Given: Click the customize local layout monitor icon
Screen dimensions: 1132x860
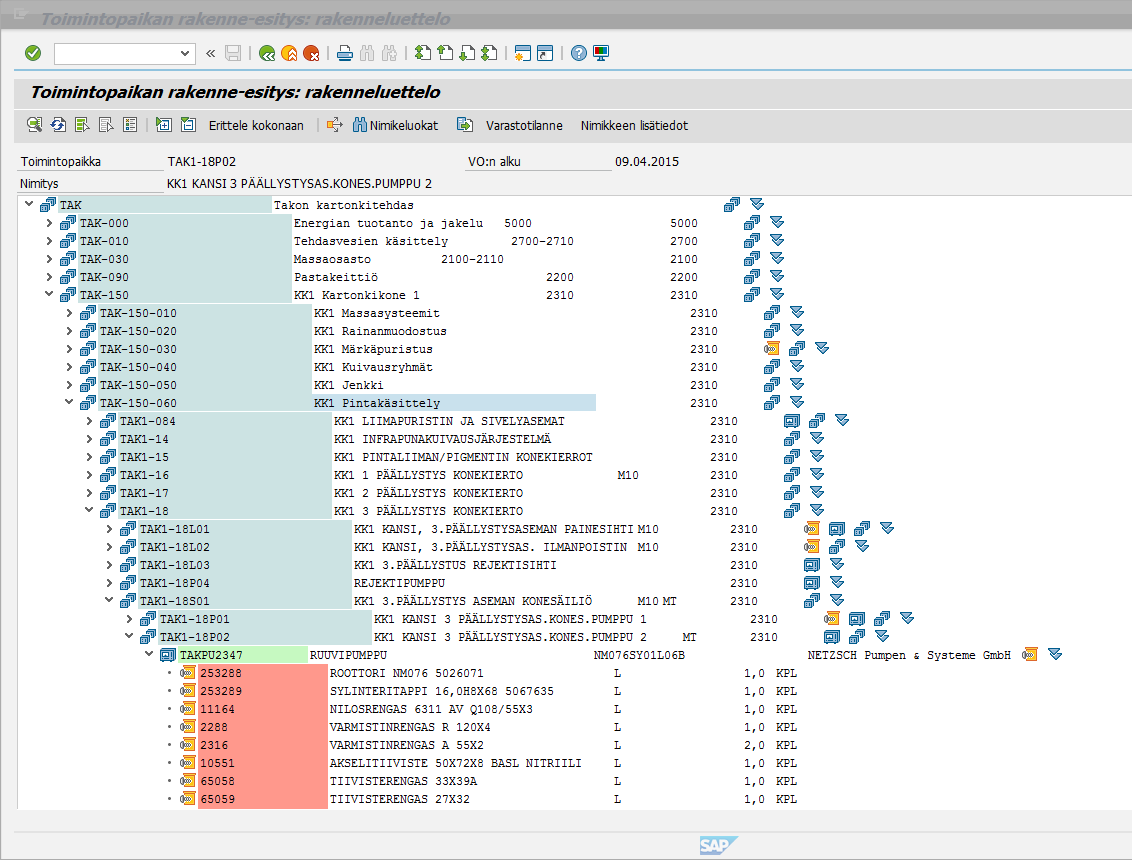Looking at the screenshot, I should pos(601,53).
